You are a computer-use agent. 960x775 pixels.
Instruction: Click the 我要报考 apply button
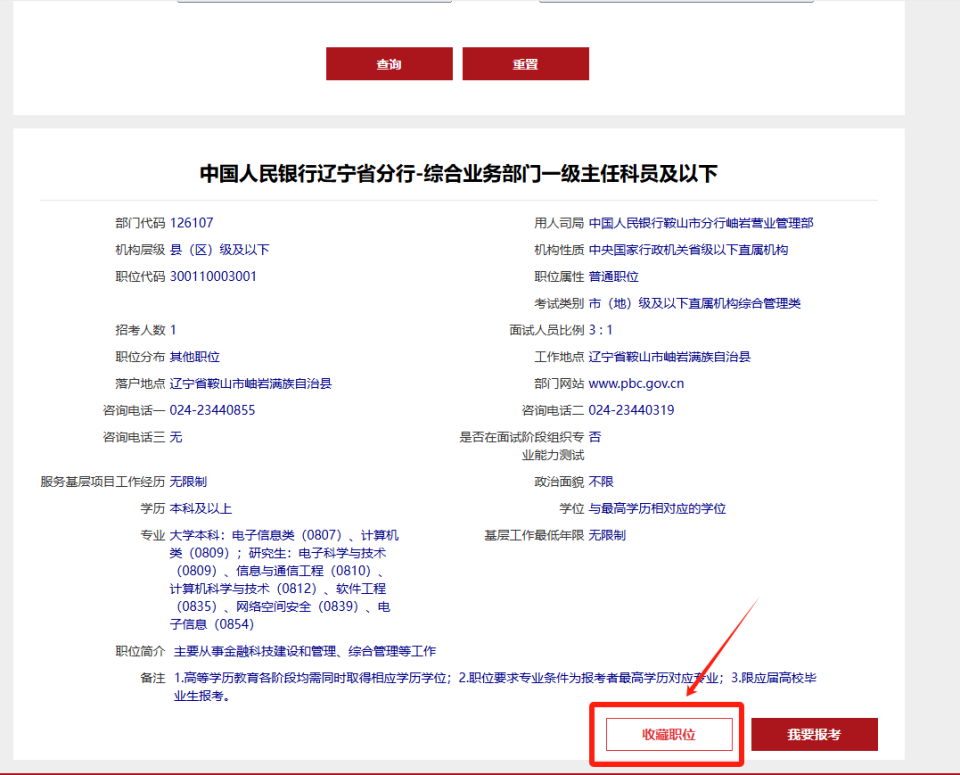click(x=813, y=733)
